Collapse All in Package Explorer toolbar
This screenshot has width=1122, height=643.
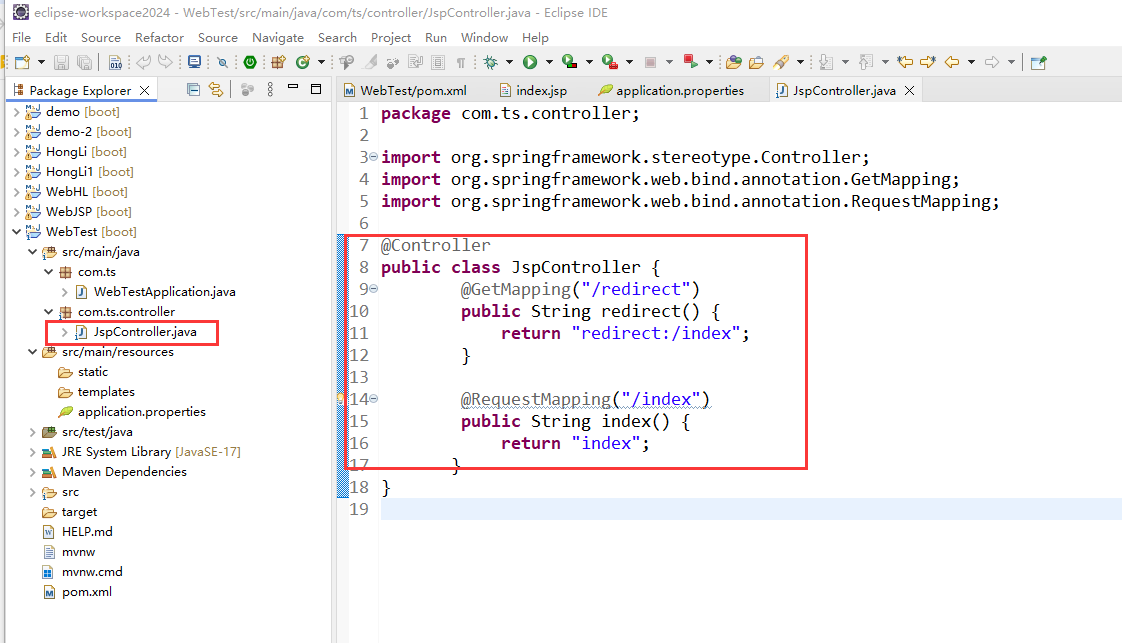tap(193, 89)
